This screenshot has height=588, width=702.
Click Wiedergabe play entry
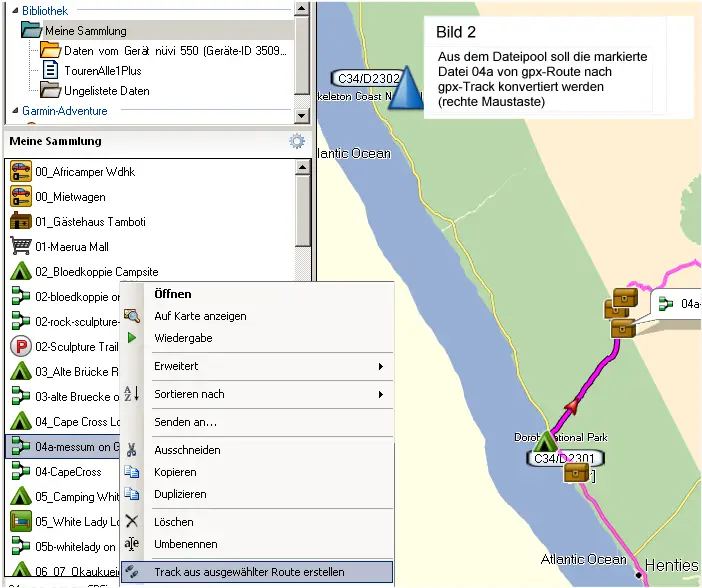[183, 338]
